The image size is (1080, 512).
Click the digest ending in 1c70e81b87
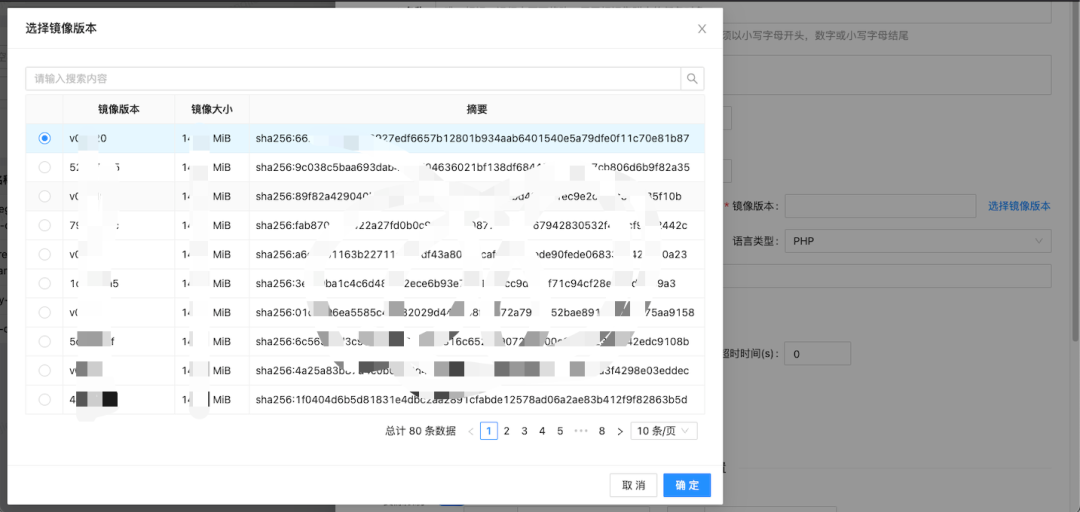472,139
